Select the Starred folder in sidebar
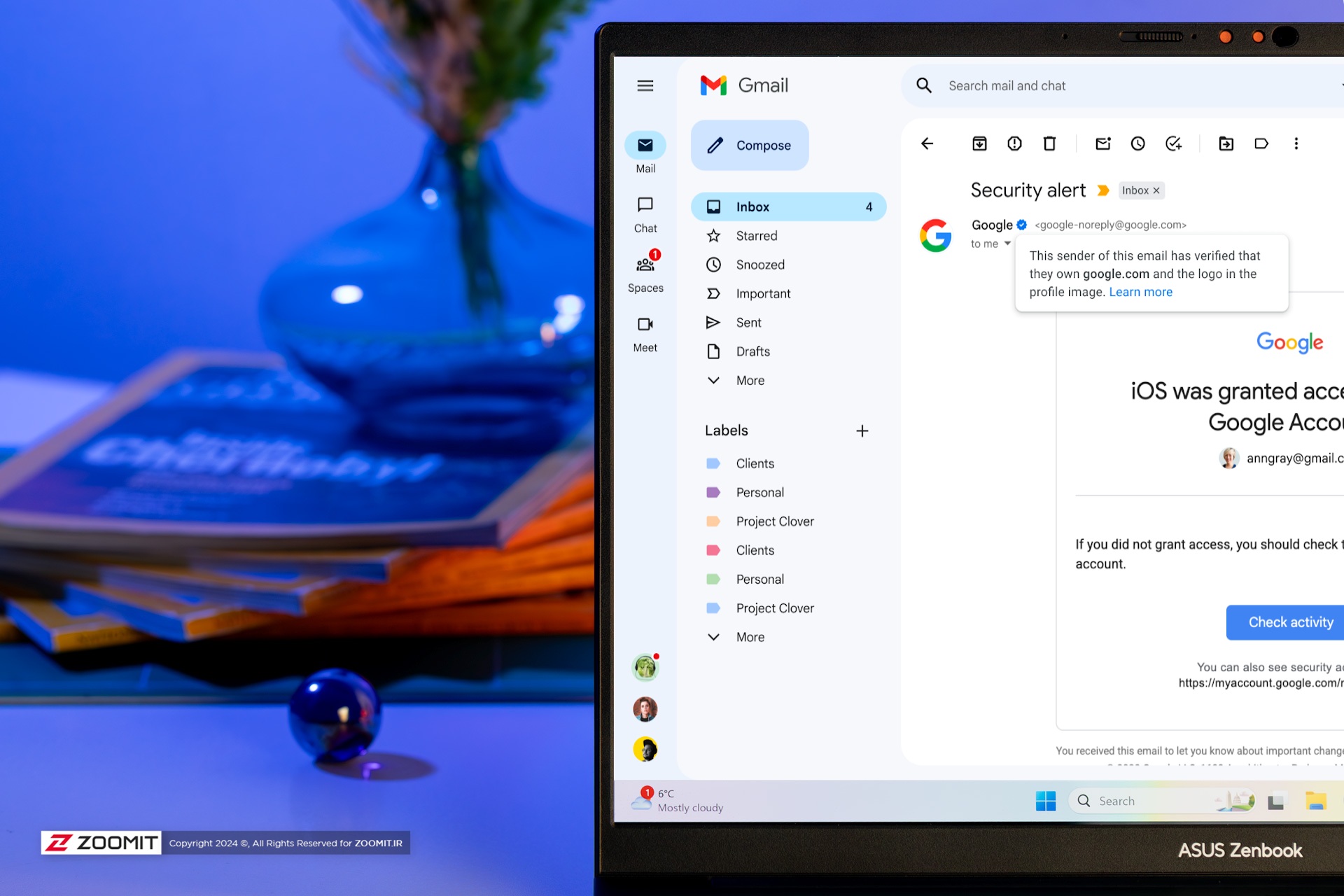Screen dimensions: 1344x896 coord(757,236)
